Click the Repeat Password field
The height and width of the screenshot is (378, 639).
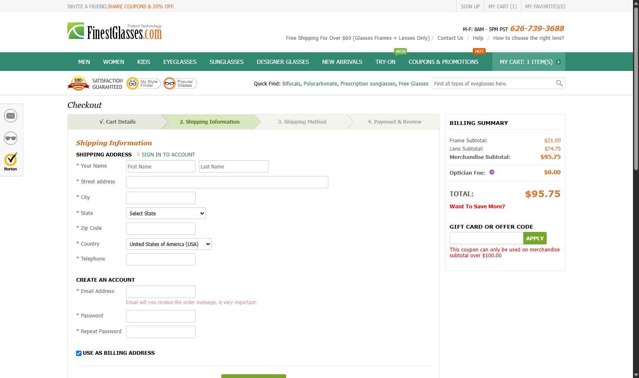click(161, 332)
